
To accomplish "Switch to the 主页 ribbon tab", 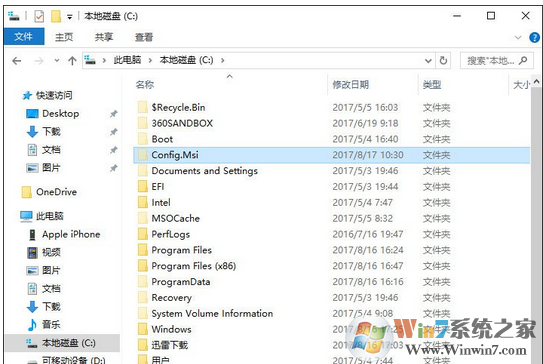I will [64, 37].
